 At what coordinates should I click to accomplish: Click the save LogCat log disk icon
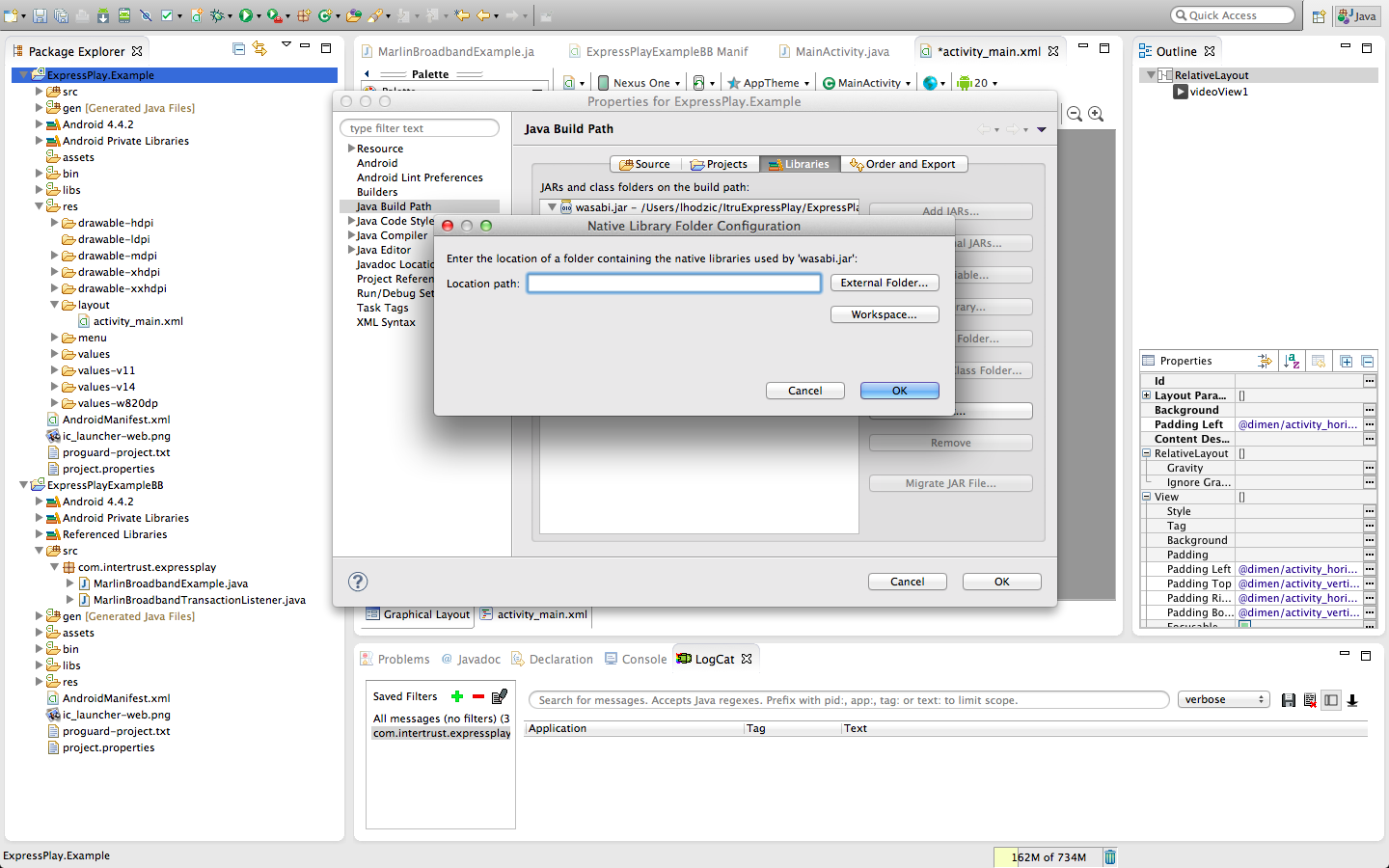click(x=1288, y=700)
